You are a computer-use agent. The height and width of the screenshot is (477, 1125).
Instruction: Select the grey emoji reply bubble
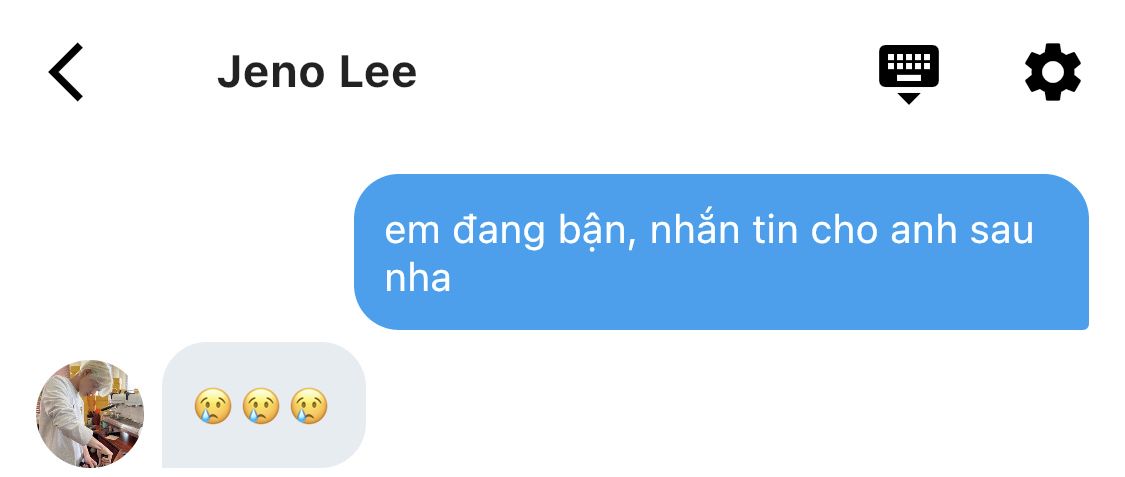point(263,405)
